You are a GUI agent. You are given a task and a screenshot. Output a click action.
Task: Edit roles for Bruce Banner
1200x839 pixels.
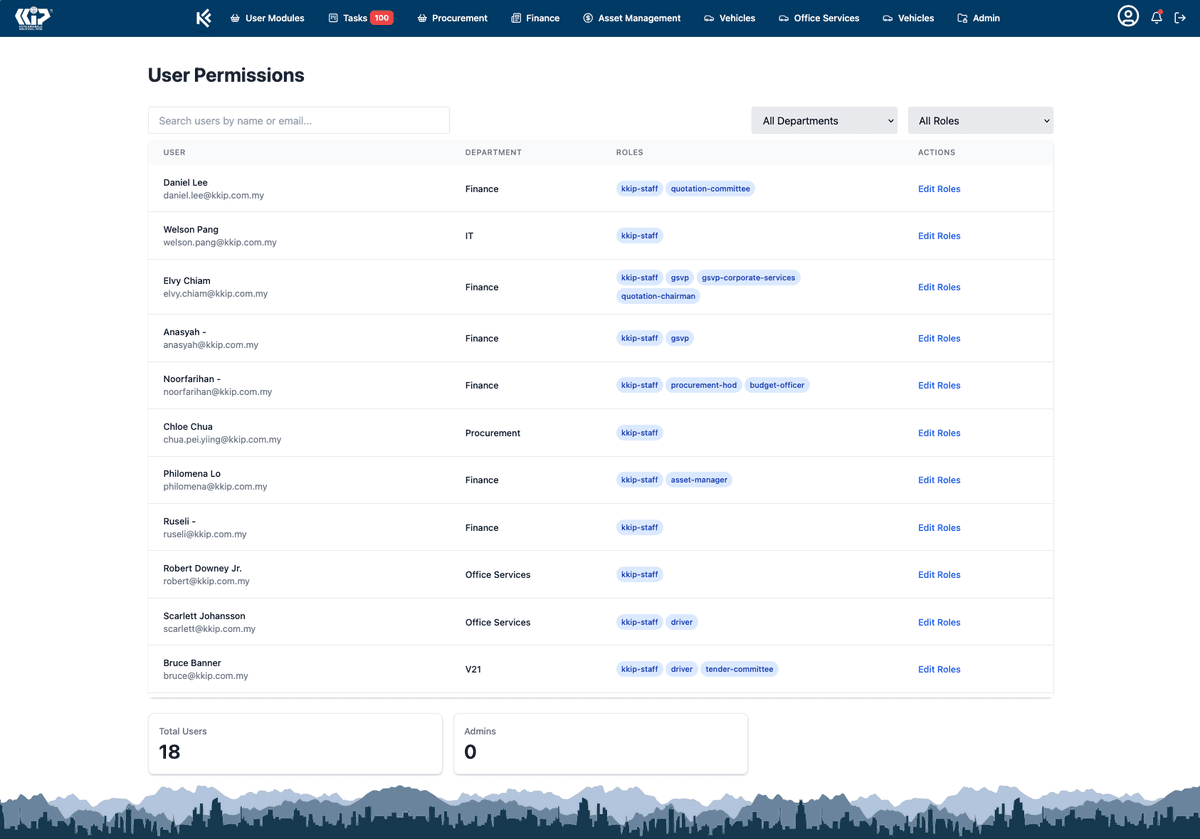939,670
